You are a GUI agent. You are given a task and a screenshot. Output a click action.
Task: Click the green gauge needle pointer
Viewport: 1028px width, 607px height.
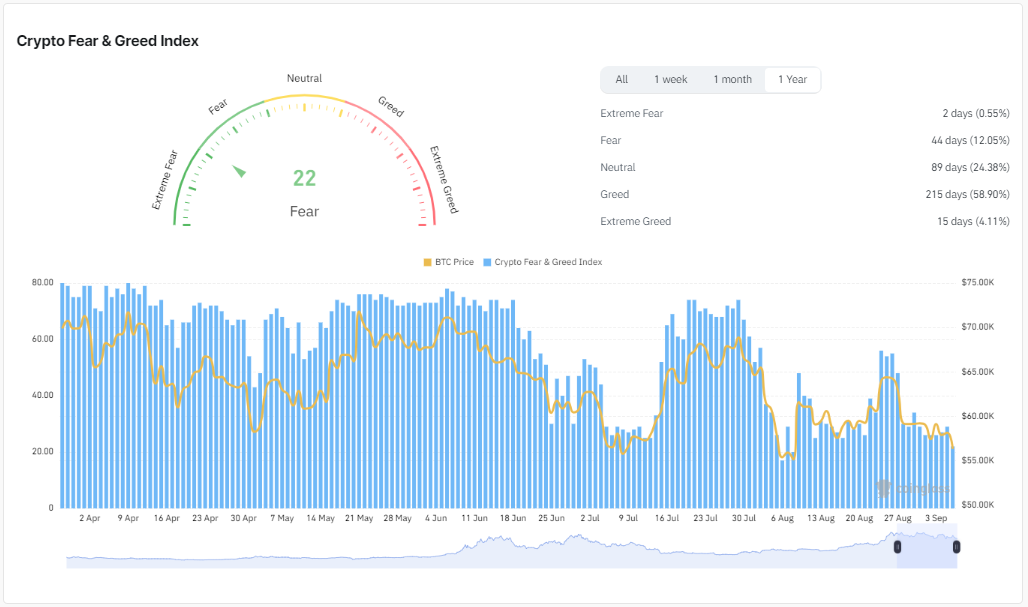tap(239, 171)
